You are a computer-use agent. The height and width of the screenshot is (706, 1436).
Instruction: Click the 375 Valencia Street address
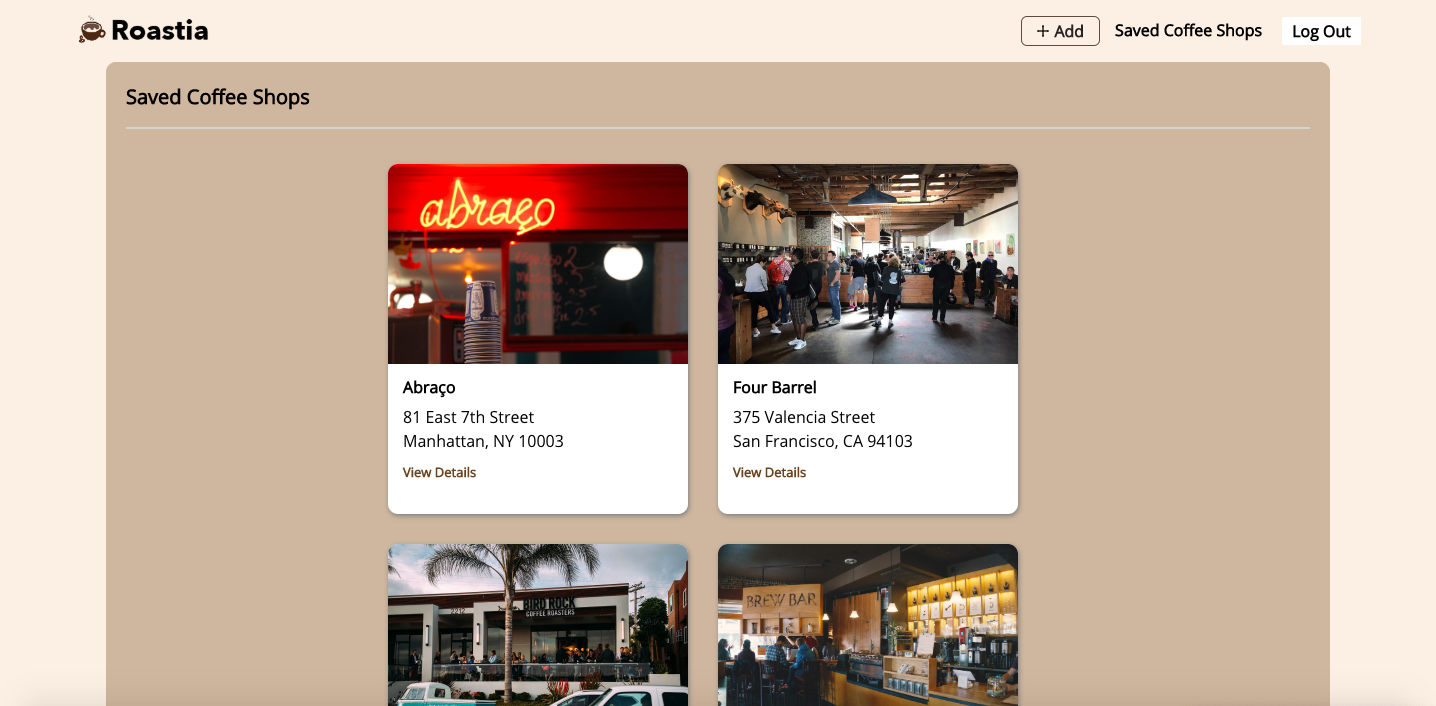pyautogui.click(x=803, y=417)
